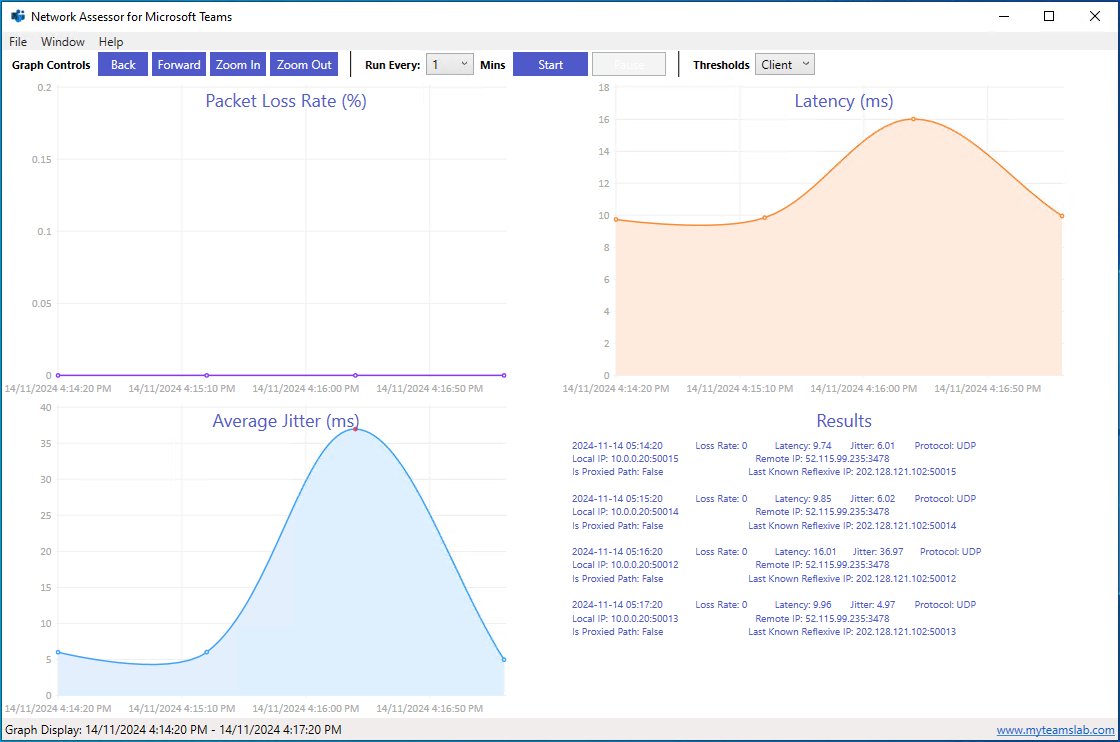Click Local IP: 10.0.0.20:50014 text
Screen dimensions: 1120x742
pos(625,511)
